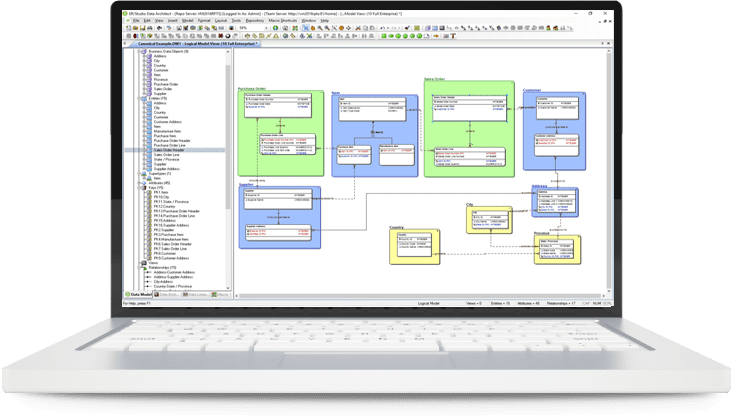The image size is (731, 419).
Task: Select Country-State / Province relationship in tree
Action: pyautogui.click(x=172, y=286)
